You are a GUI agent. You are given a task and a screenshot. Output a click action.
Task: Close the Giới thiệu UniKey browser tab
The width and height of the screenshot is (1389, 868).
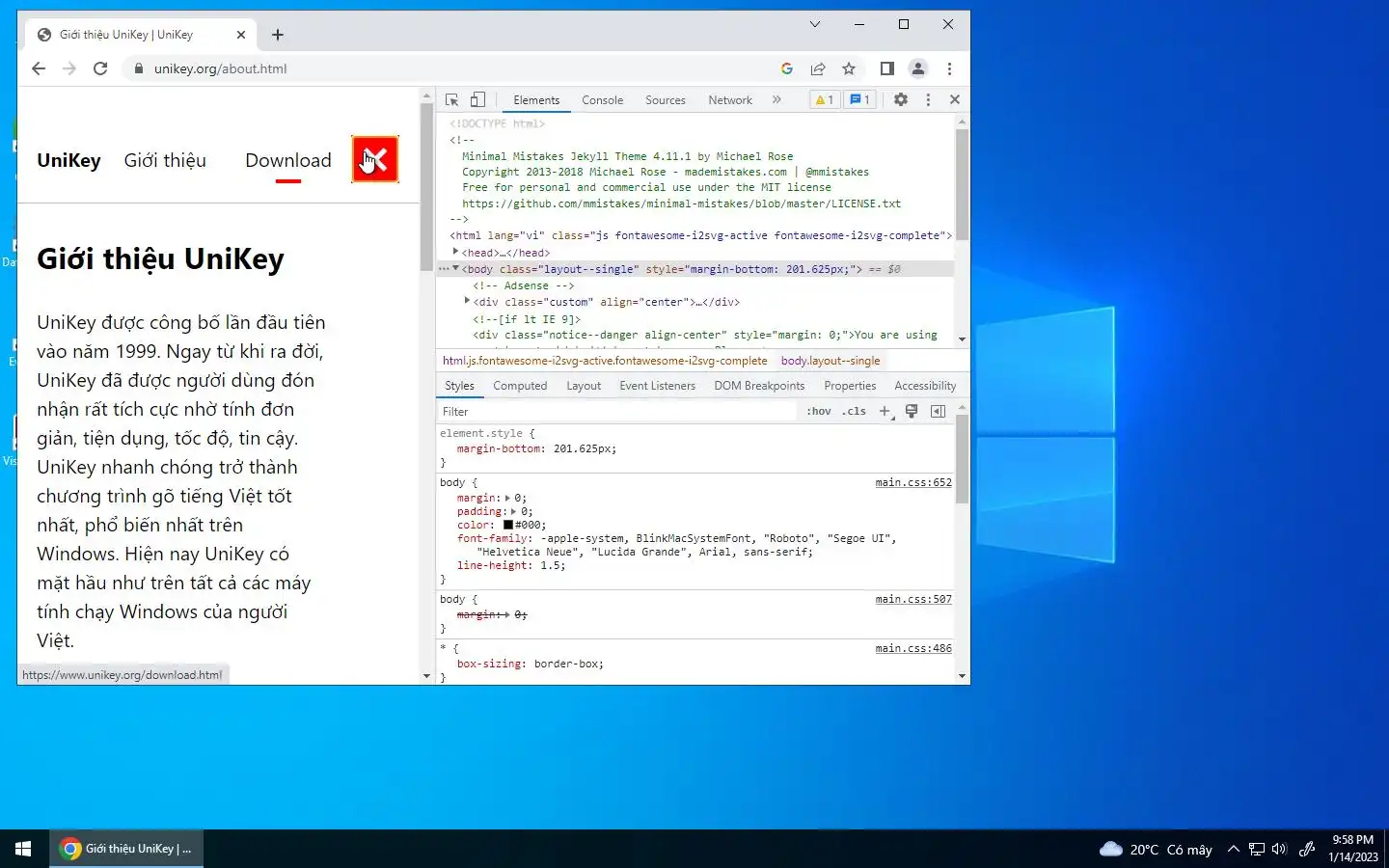pyautogui.click(x=241, y=35)
